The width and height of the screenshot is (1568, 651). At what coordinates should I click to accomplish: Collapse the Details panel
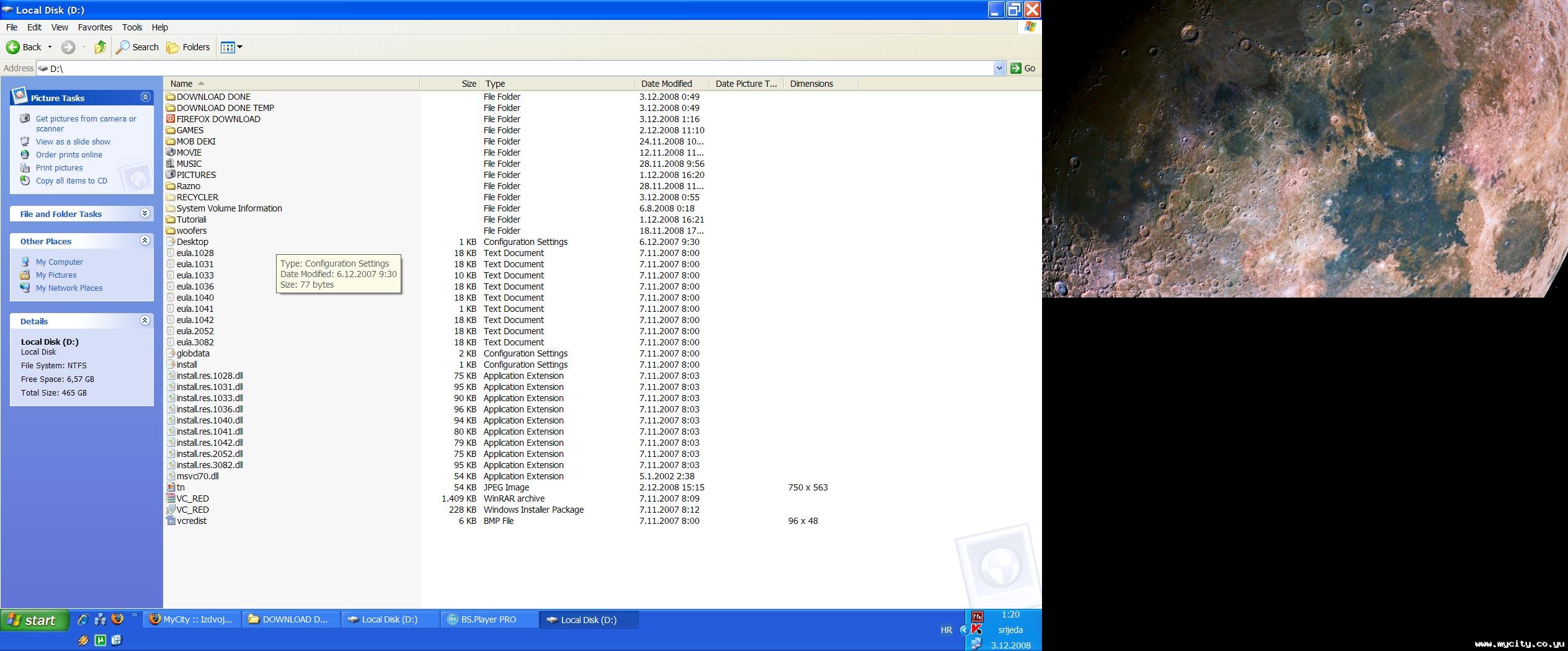point(145,321)
